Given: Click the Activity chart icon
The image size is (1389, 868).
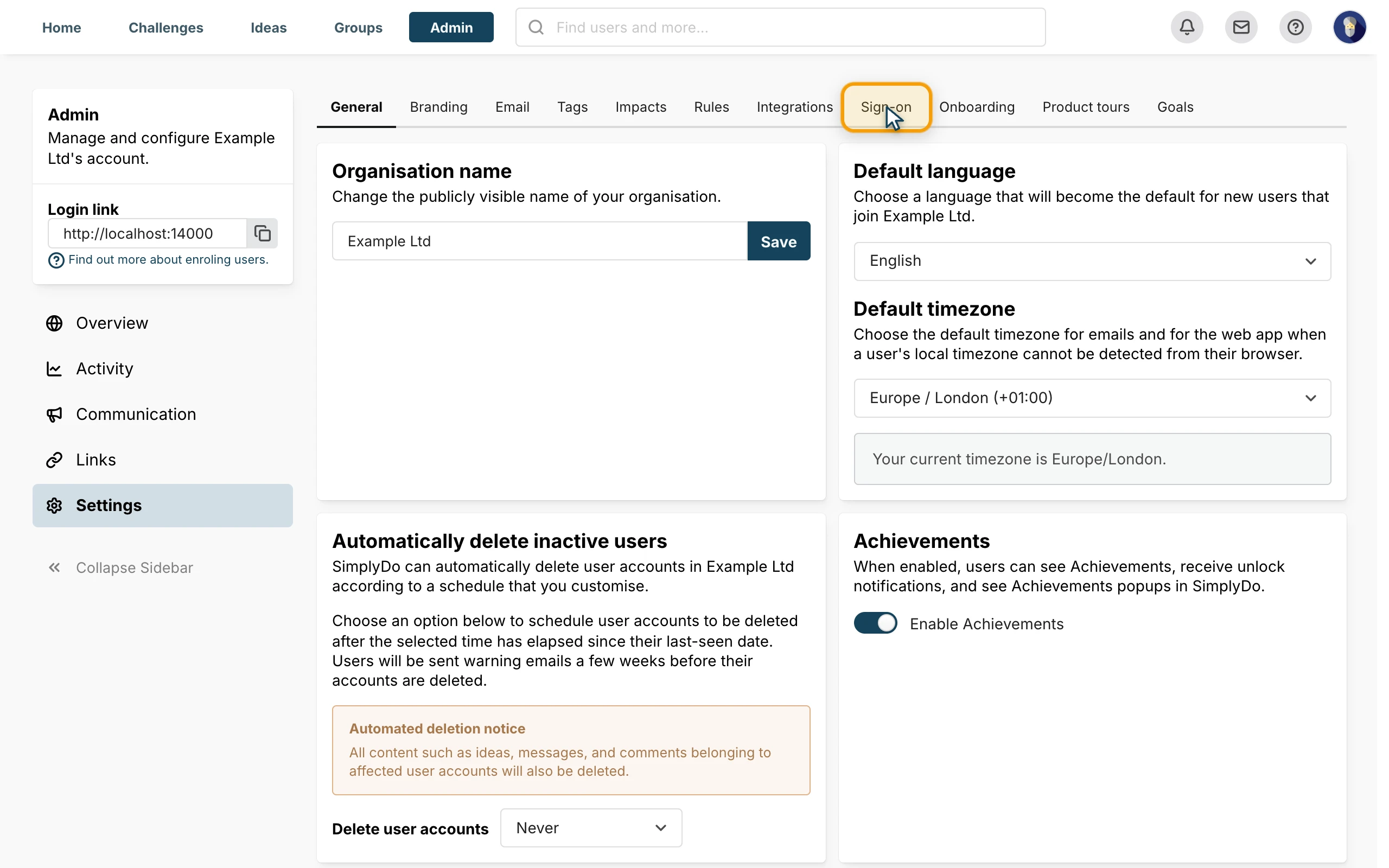Looking at the screenshot, I should point(54,368).
